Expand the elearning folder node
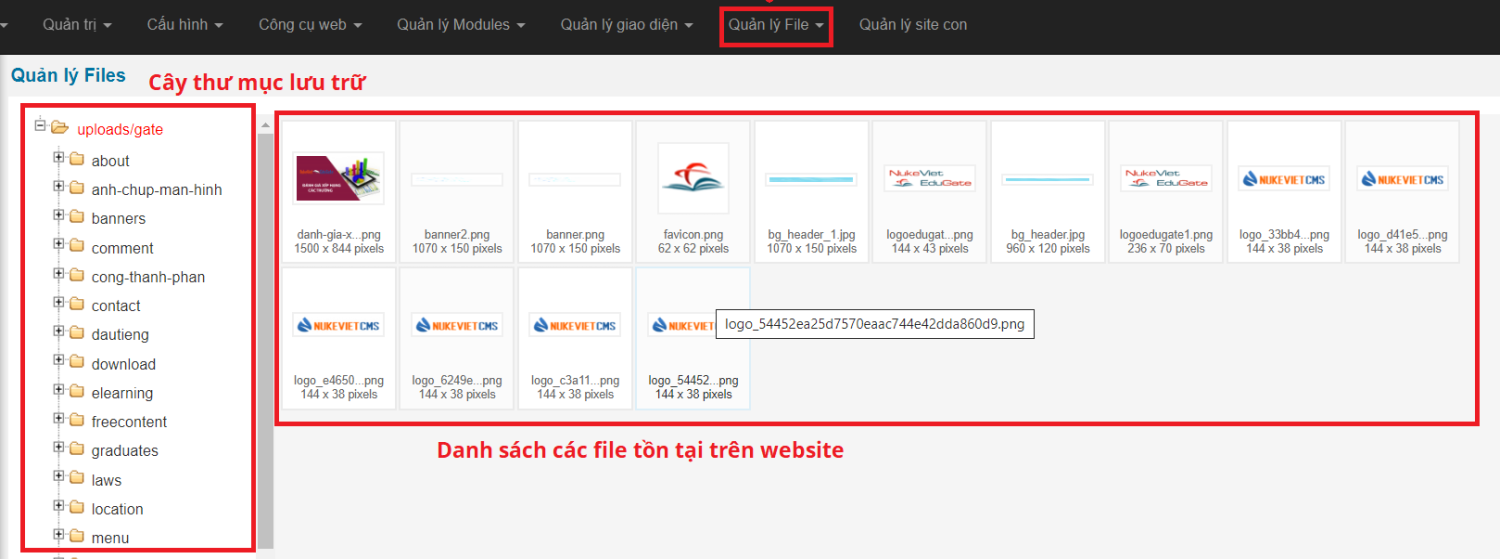The height and width of the screenshot is (559, 1500). point(59,390)
